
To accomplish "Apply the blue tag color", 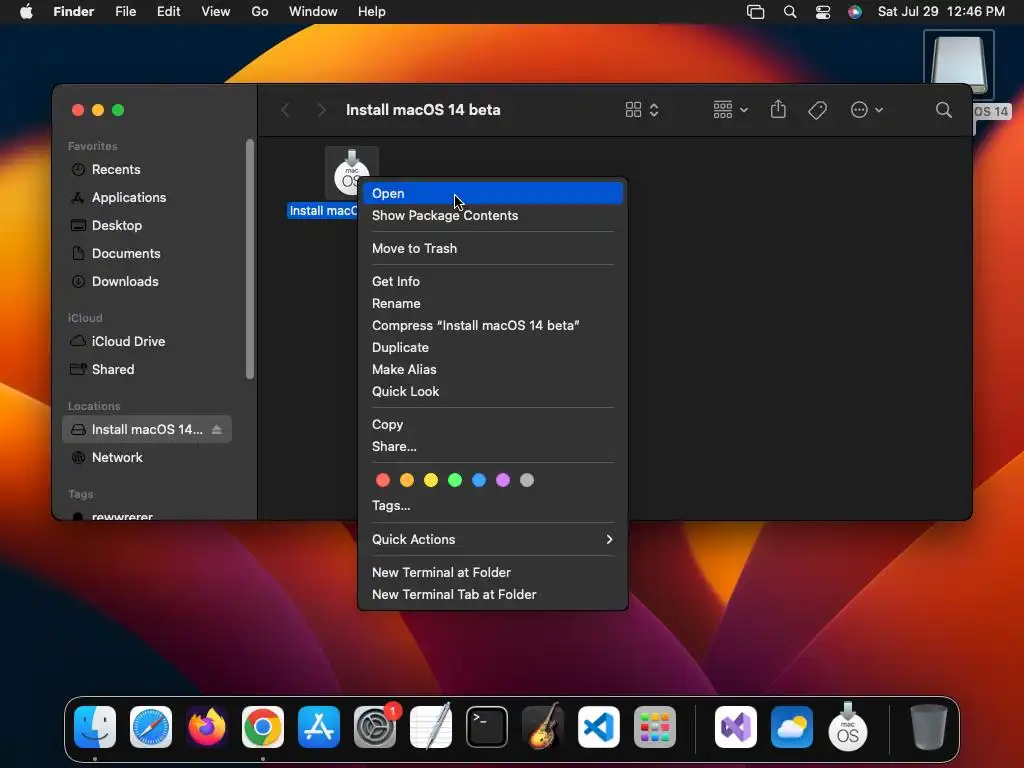I will 479,481.
